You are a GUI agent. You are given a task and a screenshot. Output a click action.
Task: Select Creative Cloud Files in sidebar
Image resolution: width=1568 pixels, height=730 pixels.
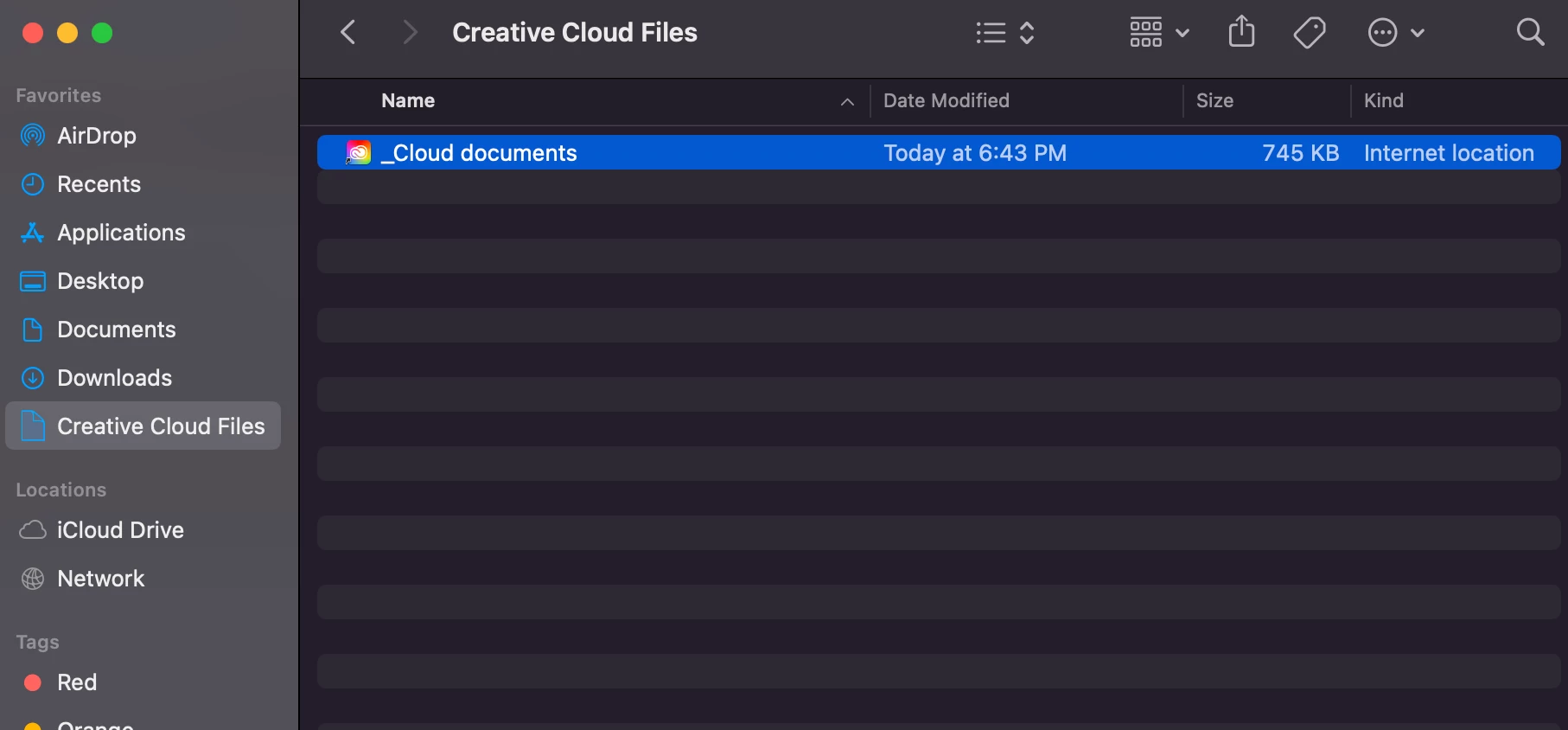143,426
